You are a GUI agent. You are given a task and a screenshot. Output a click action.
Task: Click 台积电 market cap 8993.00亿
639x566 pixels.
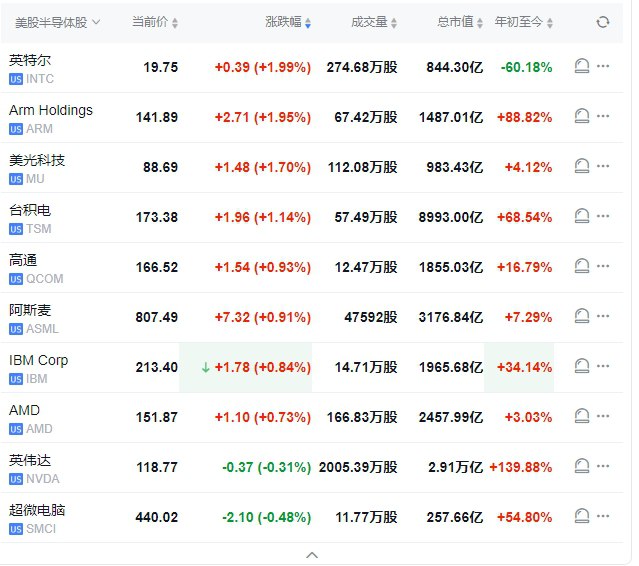[x=451, y=217]
